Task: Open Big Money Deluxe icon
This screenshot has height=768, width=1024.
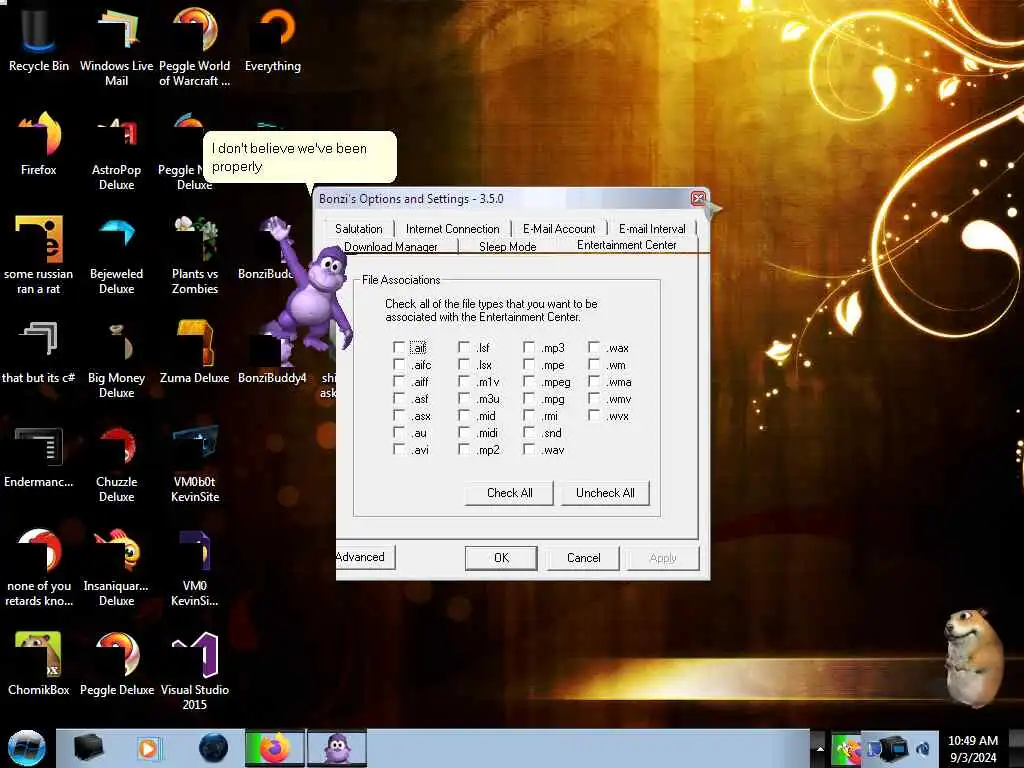Action: click(x=116, y=359)
